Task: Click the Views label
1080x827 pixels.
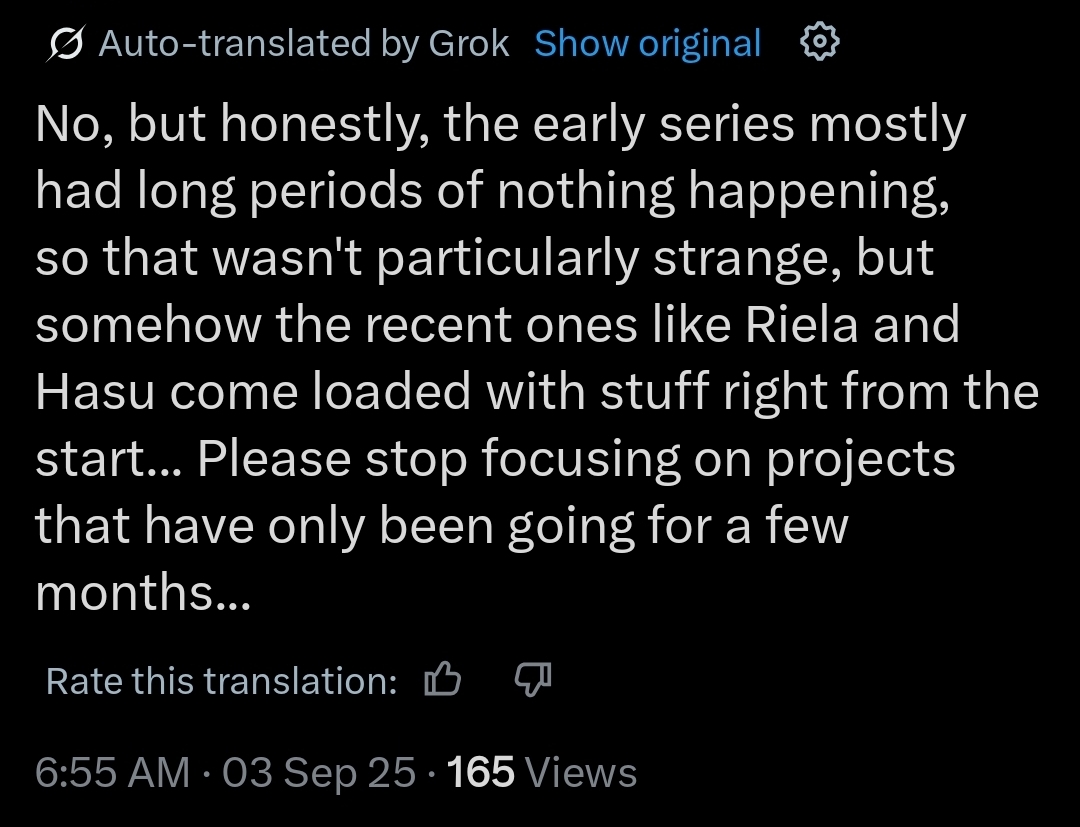Action: click(x=581, y=772)
